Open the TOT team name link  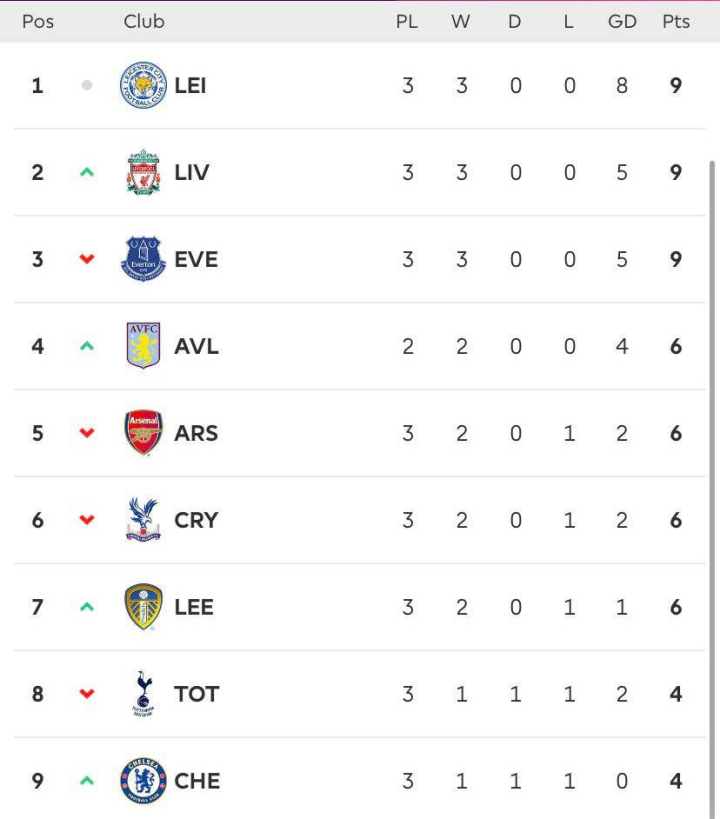(196, 694)
